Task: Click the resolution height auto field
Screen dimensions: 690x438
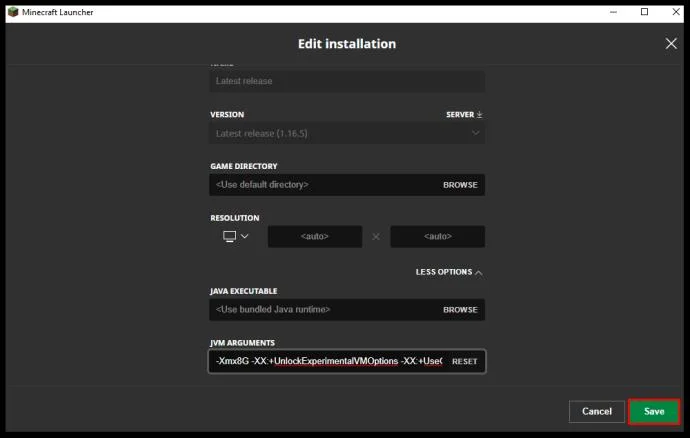Action: (437, 236)
